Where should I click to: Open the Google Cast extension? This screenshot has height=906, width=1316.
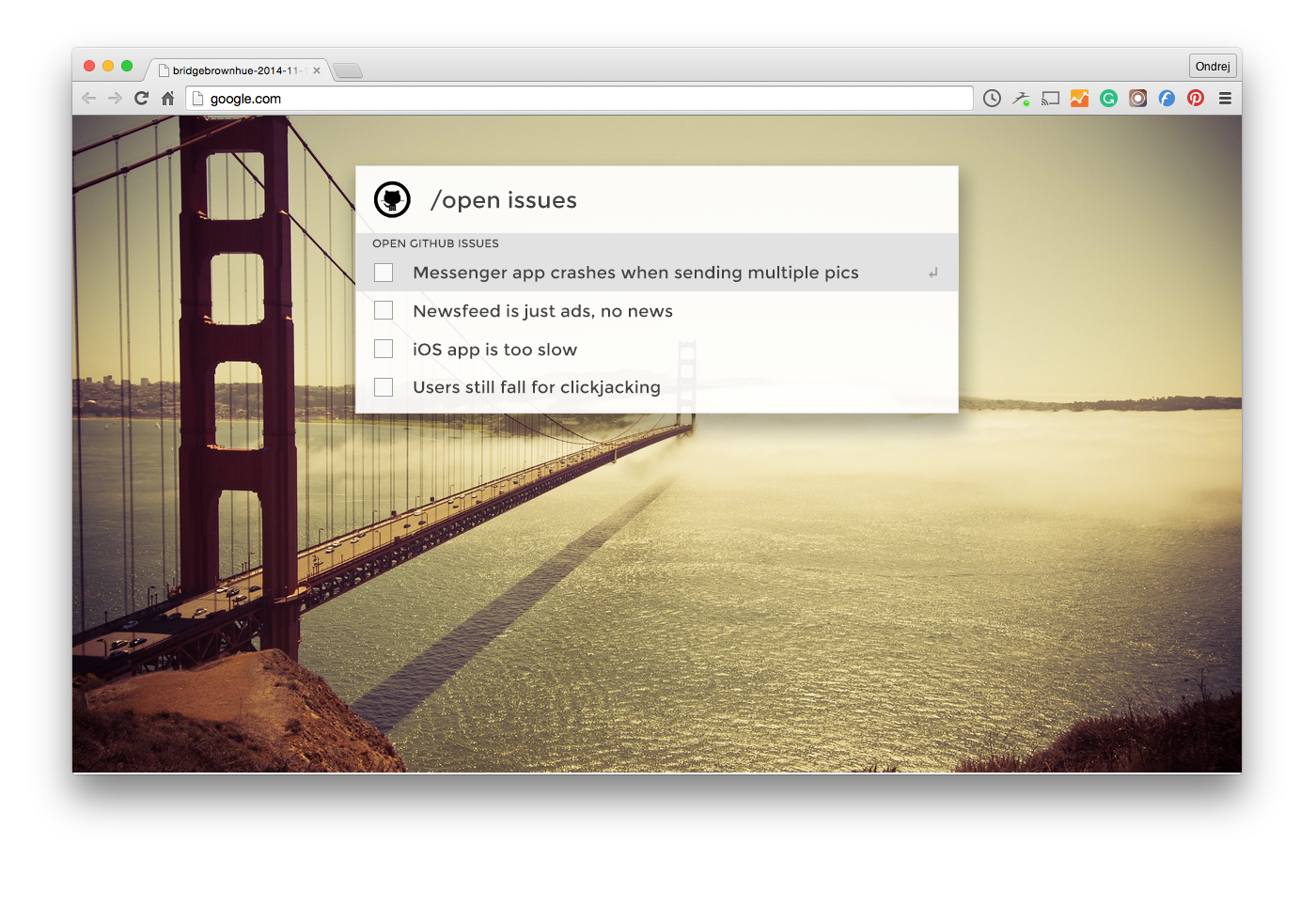[1050, 99]
